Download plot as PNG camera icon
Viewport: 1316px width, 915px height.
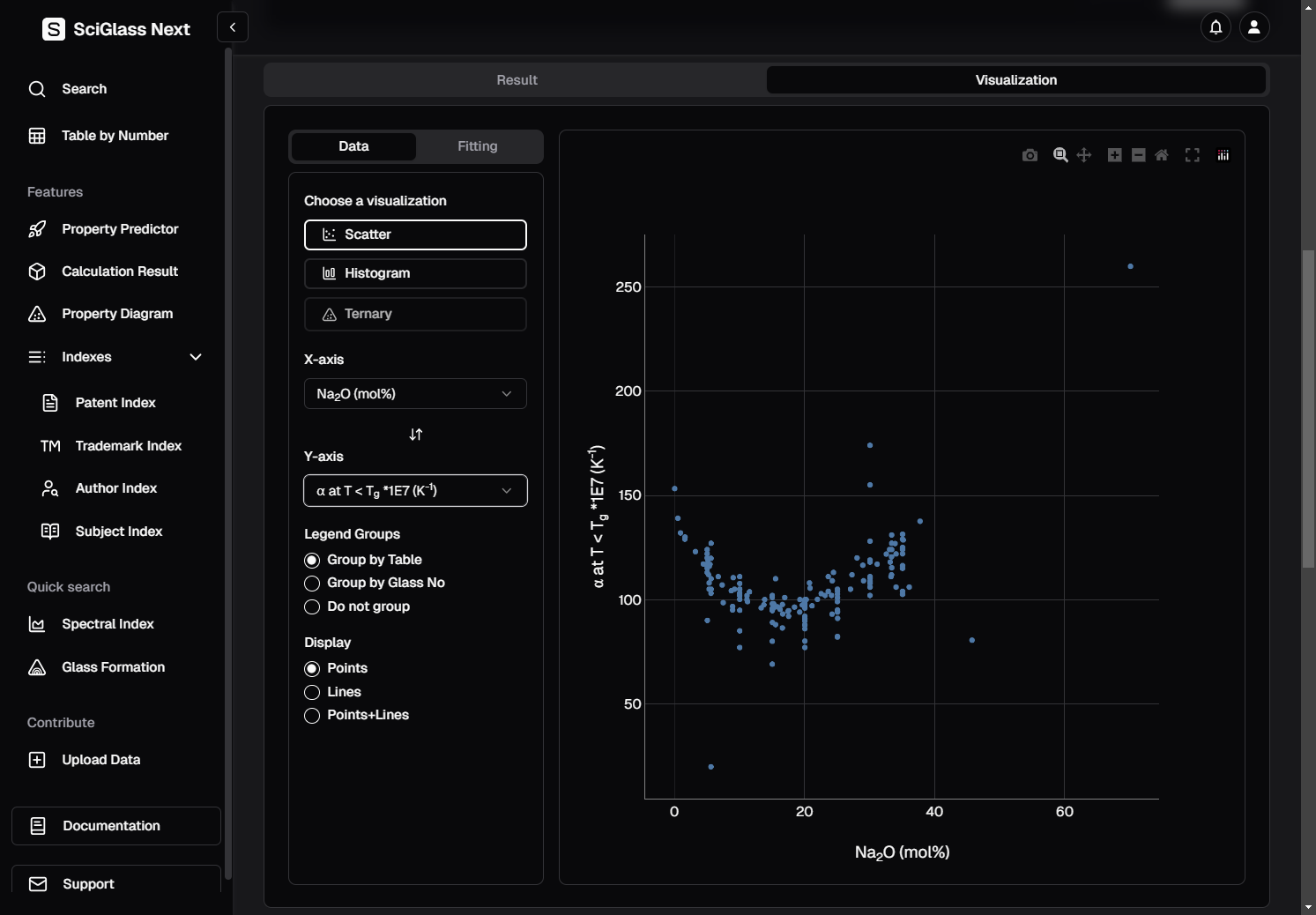pyautogui.click(x=1030, y=155)
